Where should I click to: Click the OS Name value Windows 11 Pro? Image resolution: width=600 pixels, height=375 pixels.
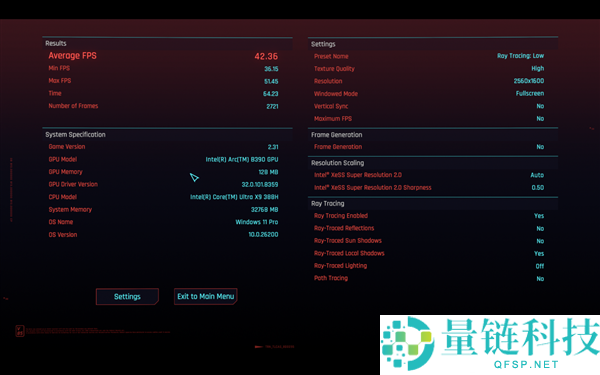point(257,222)
